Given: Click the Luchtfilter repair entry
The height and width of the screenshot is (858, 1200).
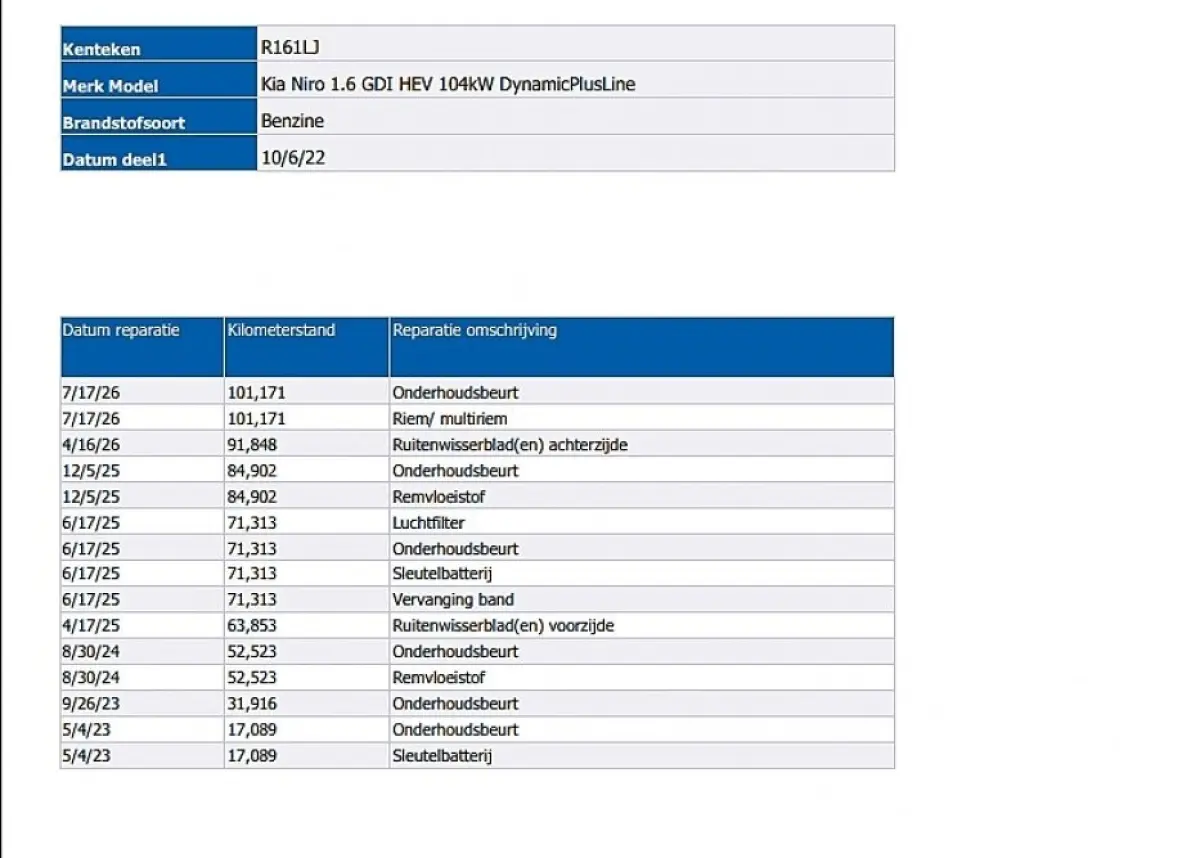Looking at the screenshot, I should (x=428, y=522).
